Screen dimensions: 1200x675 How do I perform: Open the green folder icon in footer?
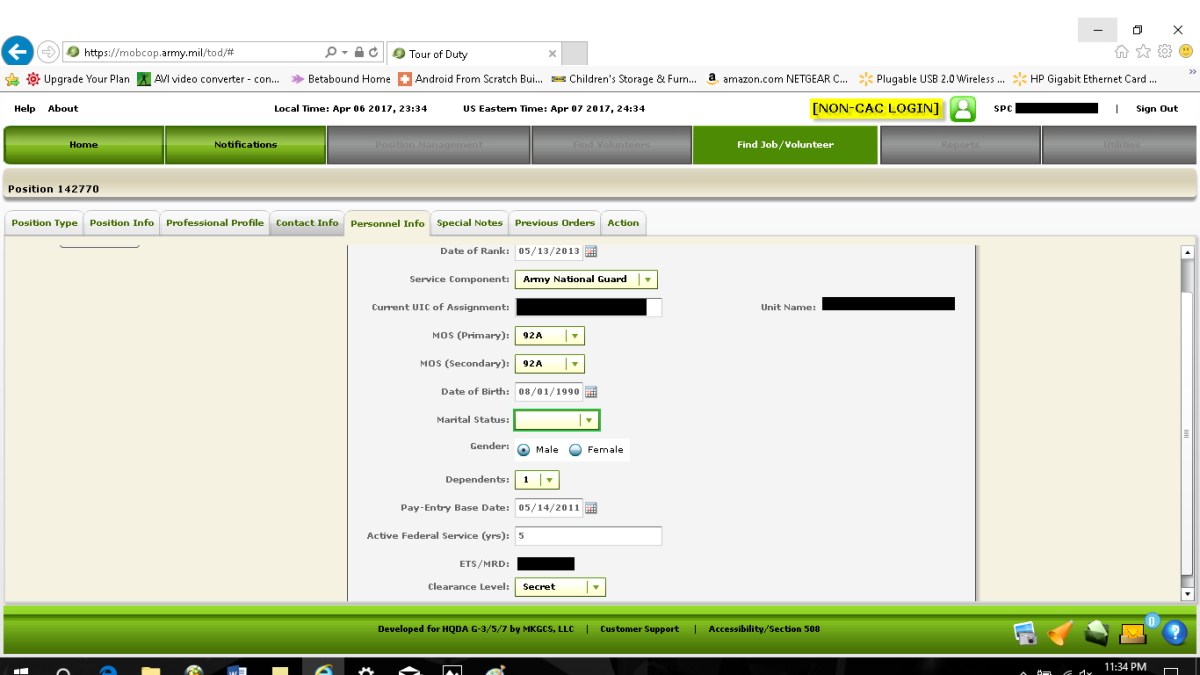(x=1096, y=632)
